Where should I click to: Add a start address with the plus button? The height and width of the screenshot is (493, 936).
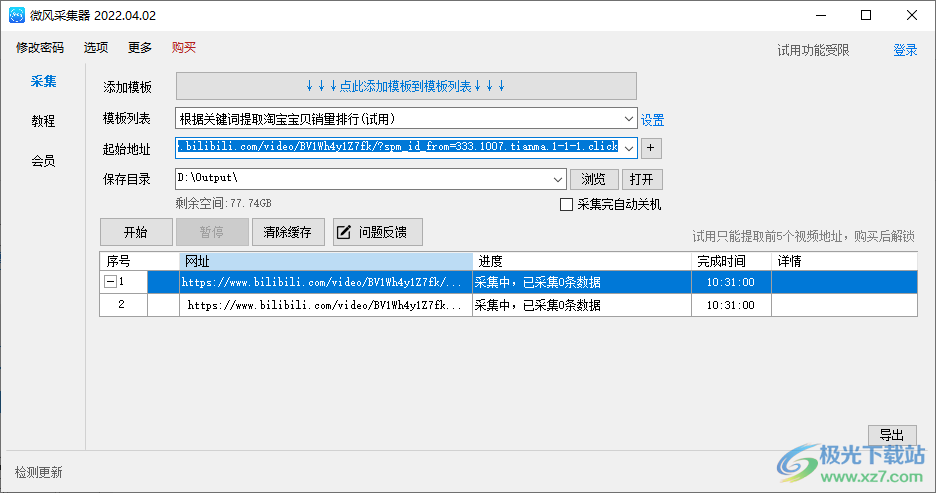[651, 147]
